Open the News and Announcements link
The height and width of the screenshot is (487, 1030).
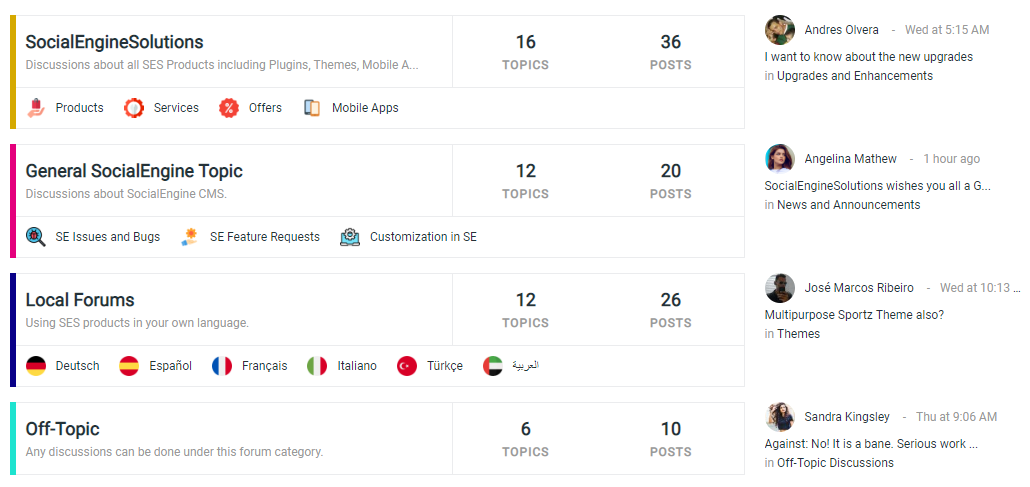(x=849, y=205)
